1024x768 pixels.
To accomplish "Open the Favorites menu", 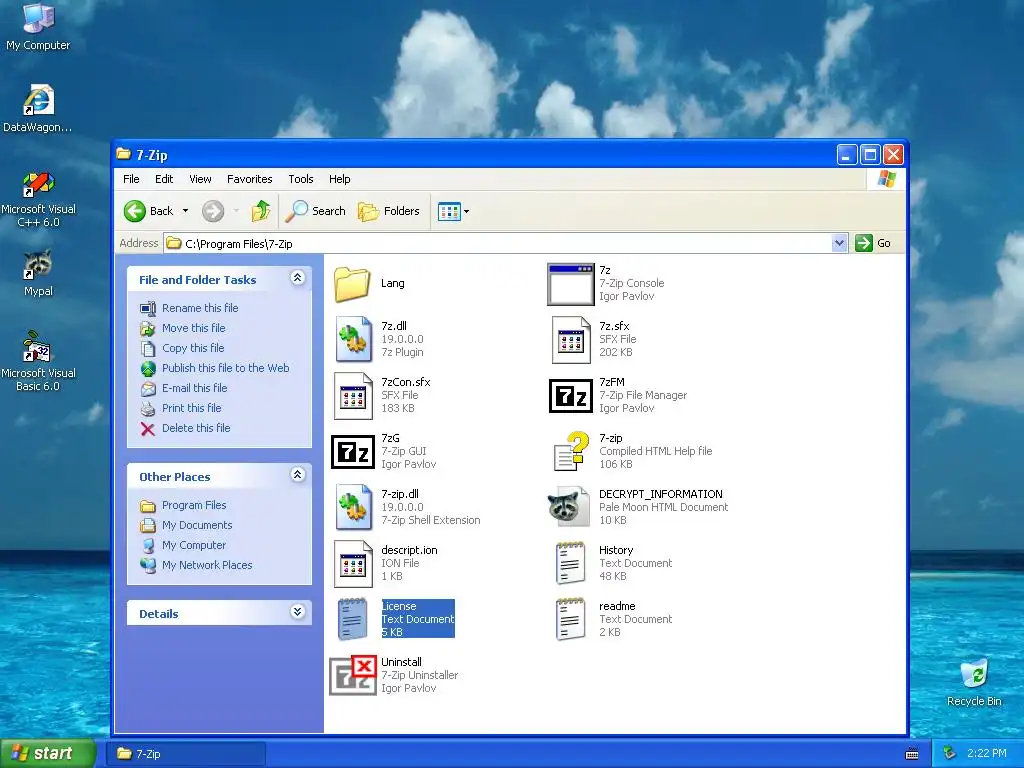I will point(249,179).
